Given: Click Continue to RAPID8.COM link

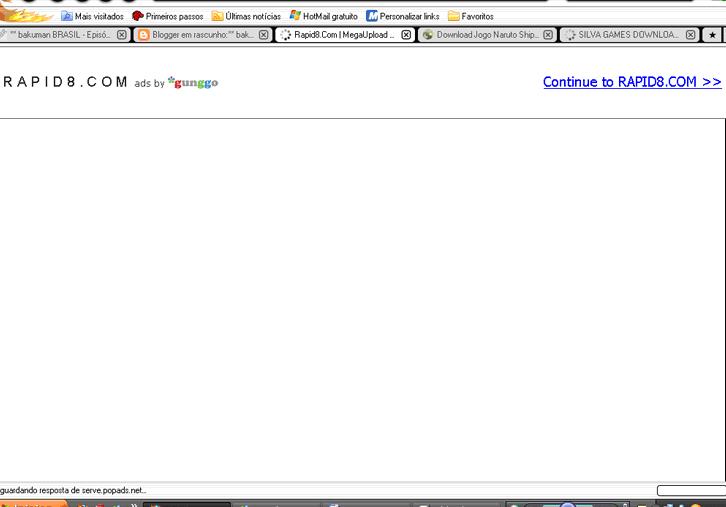Looking at the screenshot, I should point(632,82).
